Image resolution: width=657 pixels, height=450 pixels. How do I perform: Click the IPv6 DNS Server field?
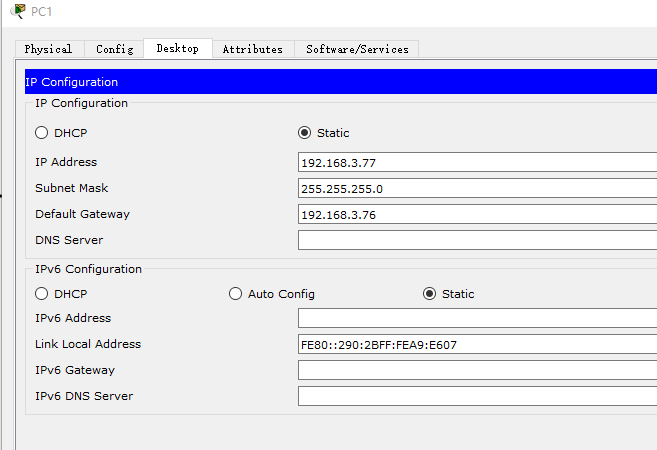pyautogui.click(x=476, y=396)
